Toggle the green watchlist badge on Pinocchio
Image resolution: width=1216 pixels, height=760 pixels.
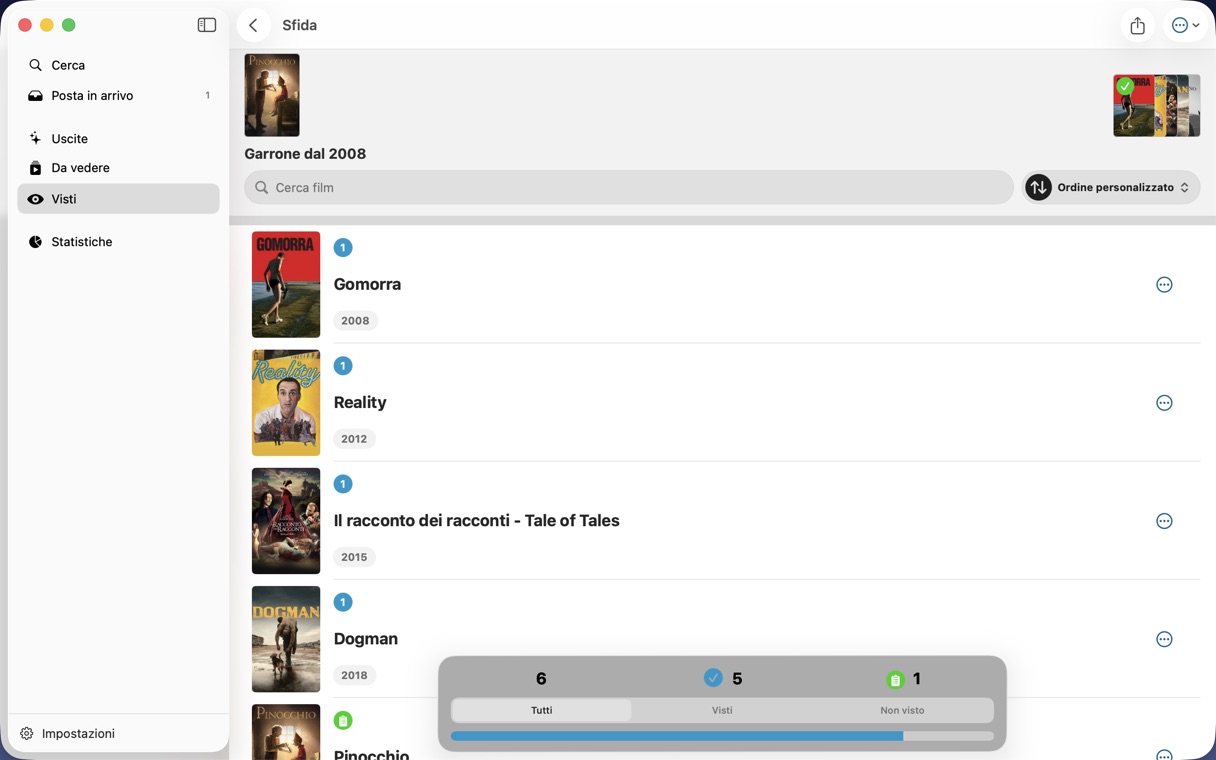pos(343,720)
